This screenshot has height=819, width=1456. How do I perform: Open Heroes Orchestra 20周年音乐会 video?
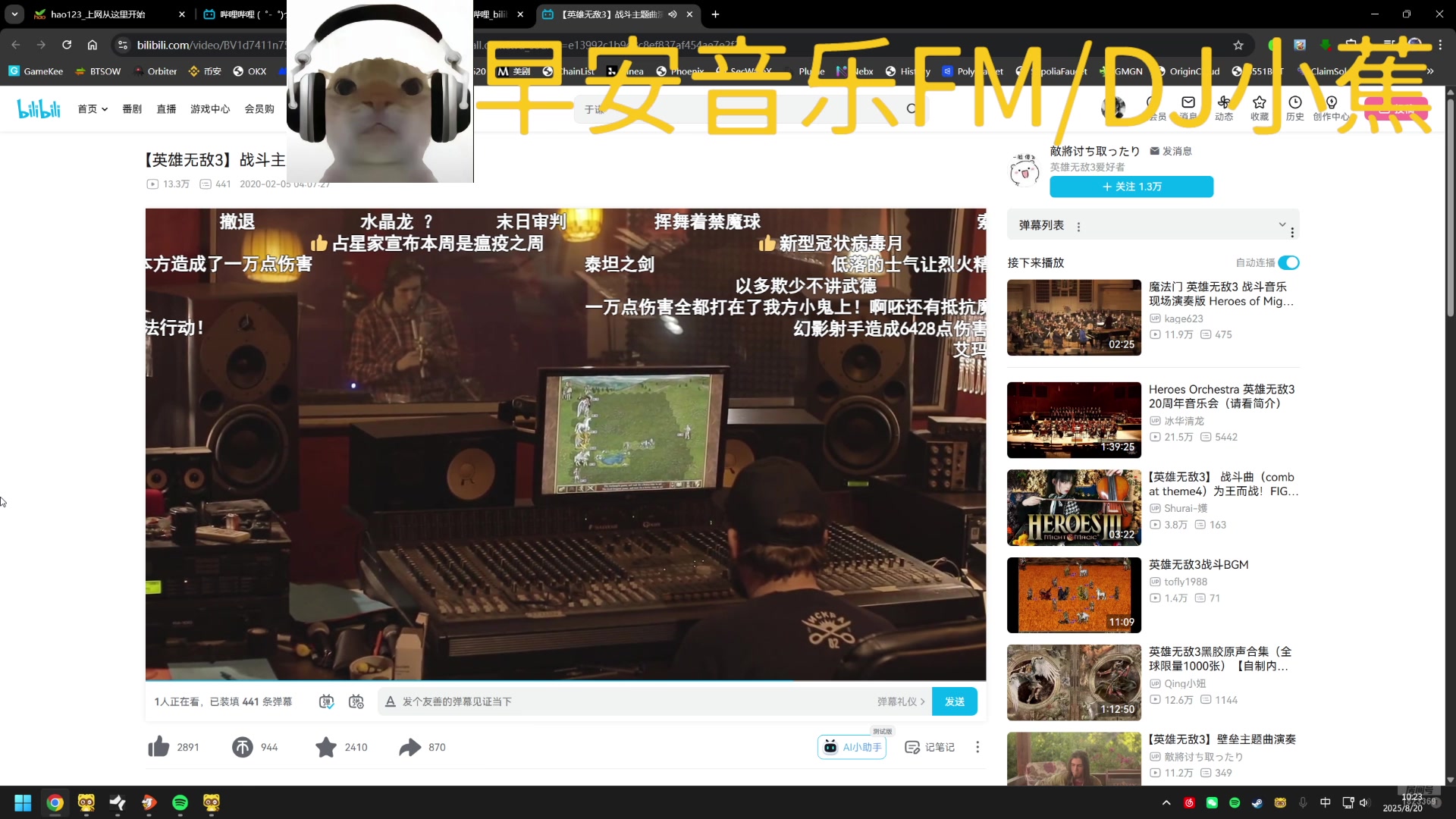click(1221, 396)
